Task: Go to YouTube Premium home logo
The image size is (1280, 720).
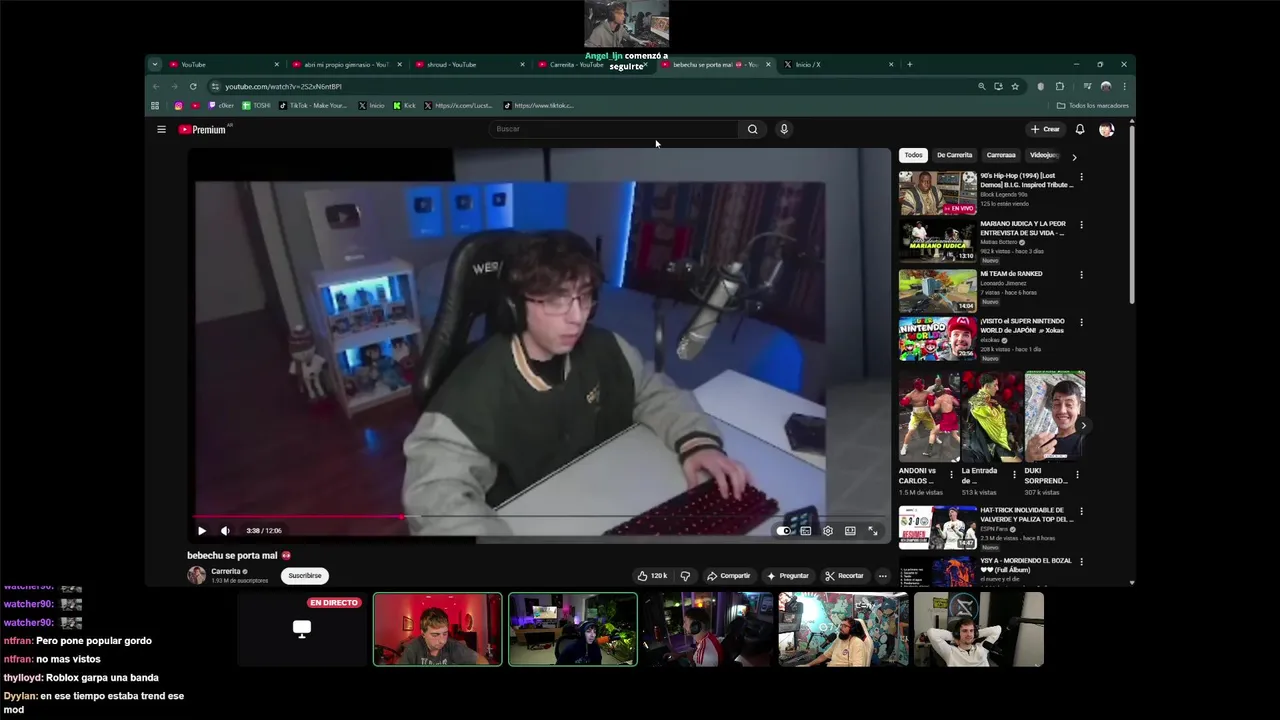Action: click(202, 129)
